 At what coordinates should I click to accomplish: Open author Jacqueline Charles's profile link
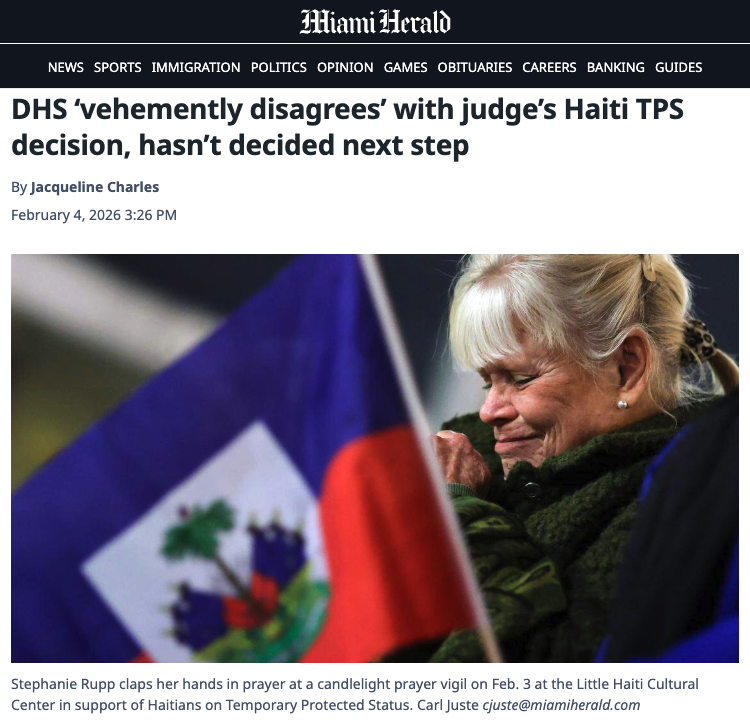click(x=95, y=187)
